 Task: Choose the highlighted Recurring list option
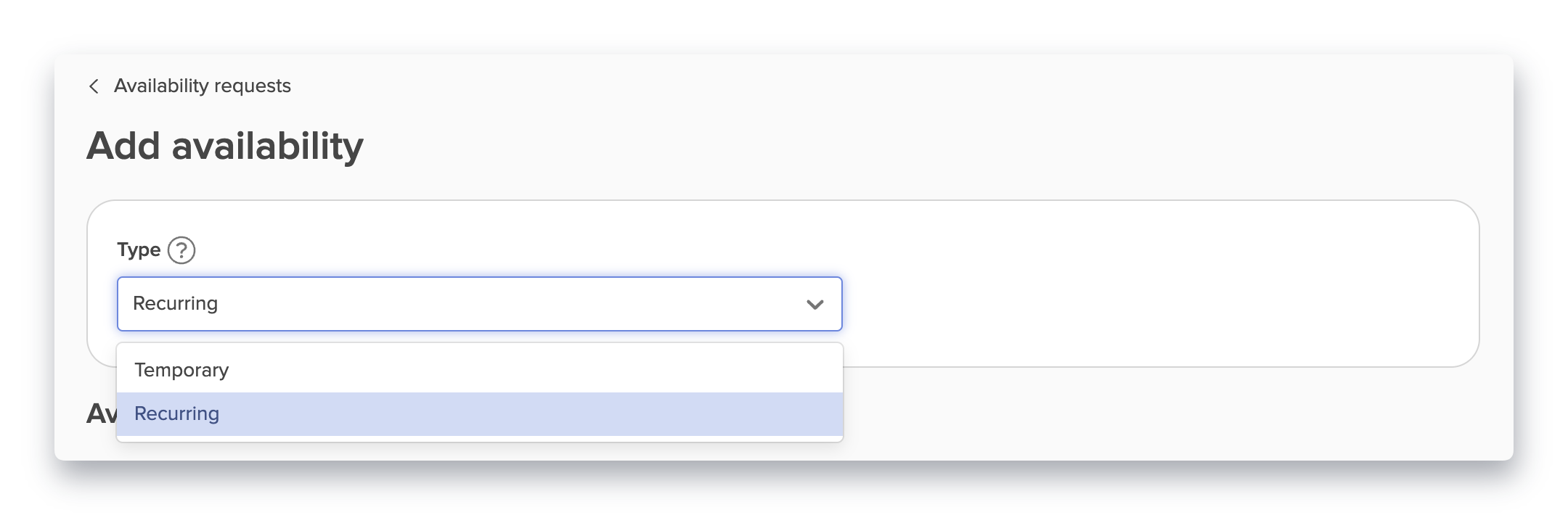coord(176,413)
